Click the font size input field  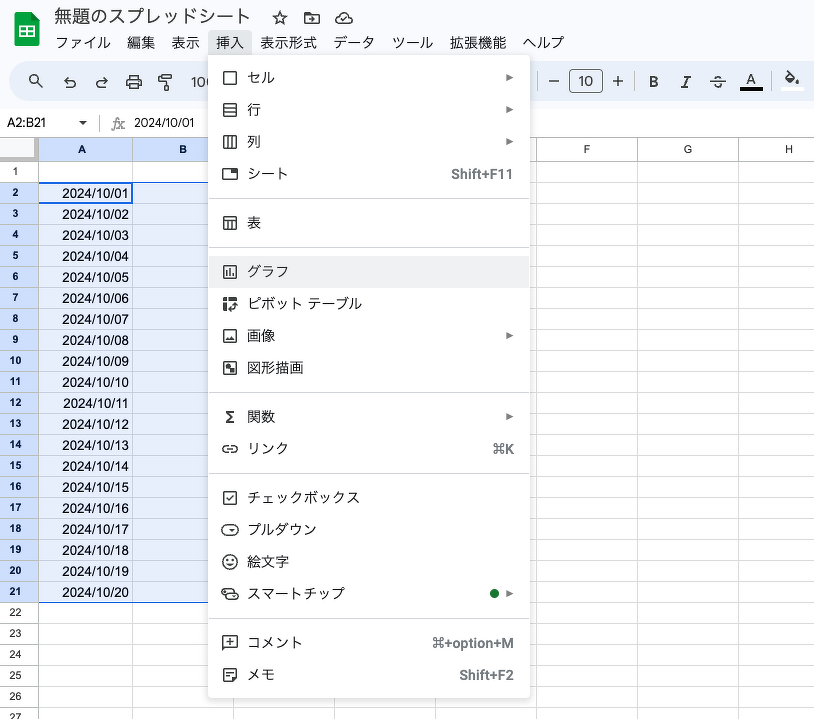click(586, 81)
